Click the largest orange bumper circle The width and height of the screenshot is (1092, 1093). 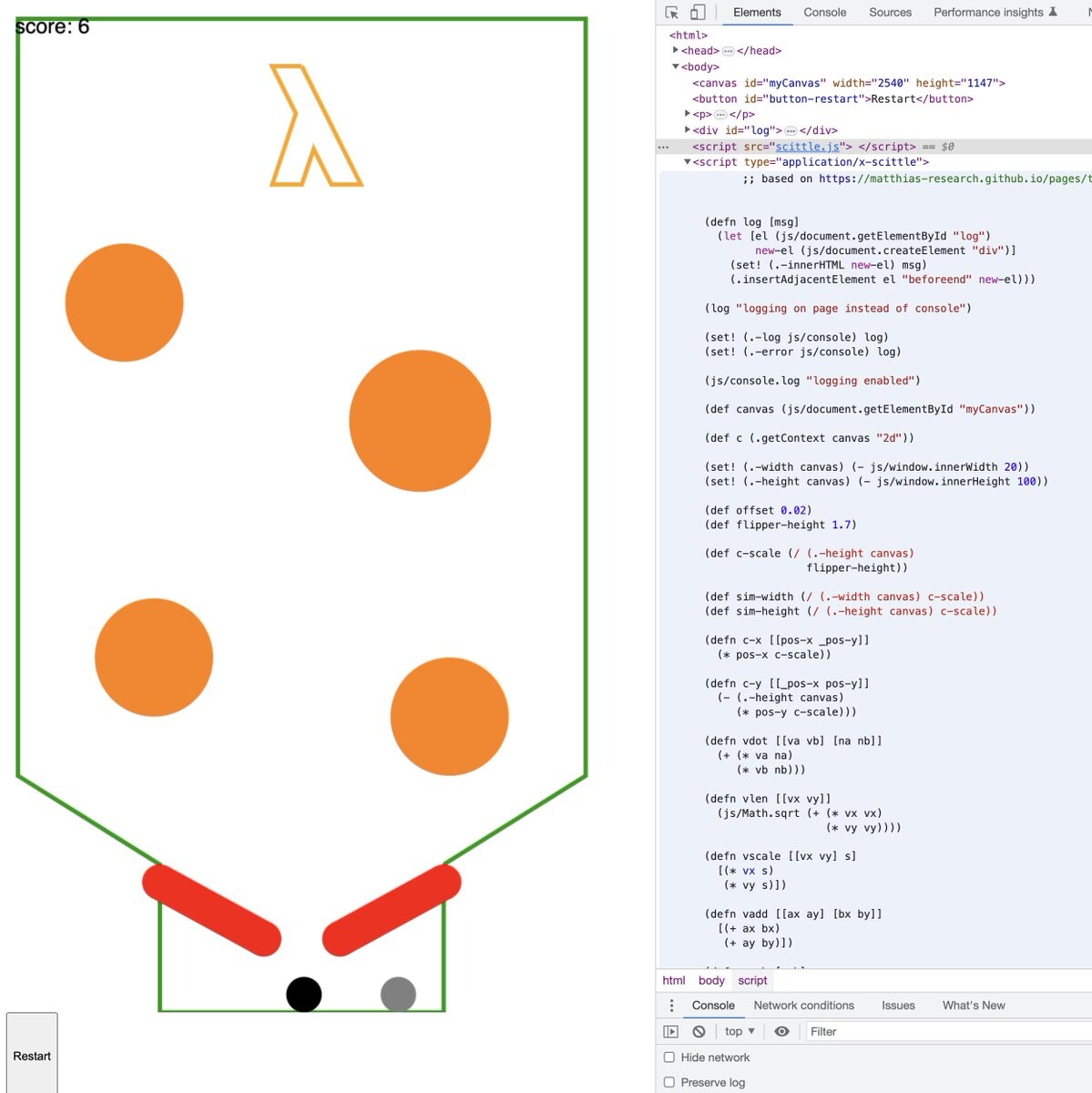(420, 421)
